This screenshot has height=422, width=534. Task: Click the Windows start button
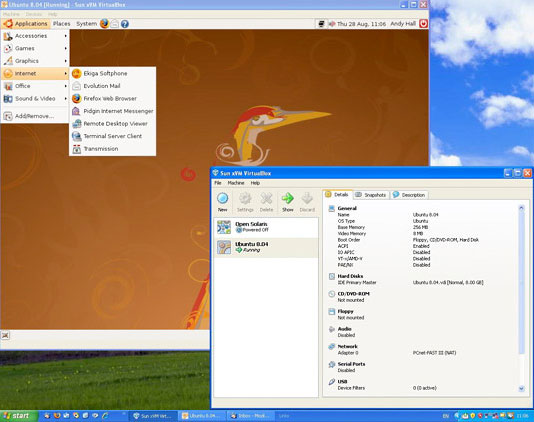pyautogui.click(x=19, y=416)
